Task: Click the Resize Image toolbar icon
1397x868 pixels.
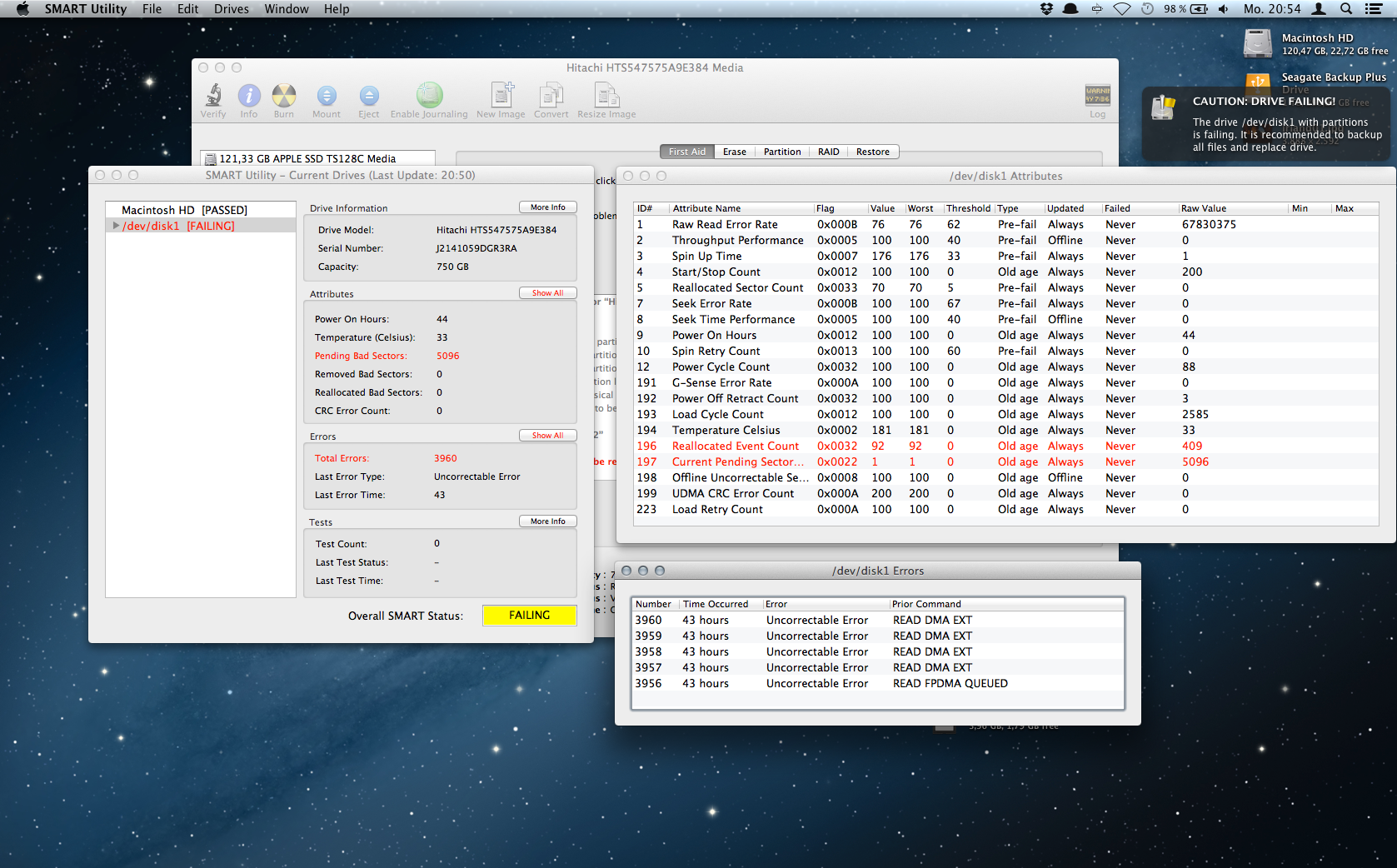Action: [x=607, y=95]
